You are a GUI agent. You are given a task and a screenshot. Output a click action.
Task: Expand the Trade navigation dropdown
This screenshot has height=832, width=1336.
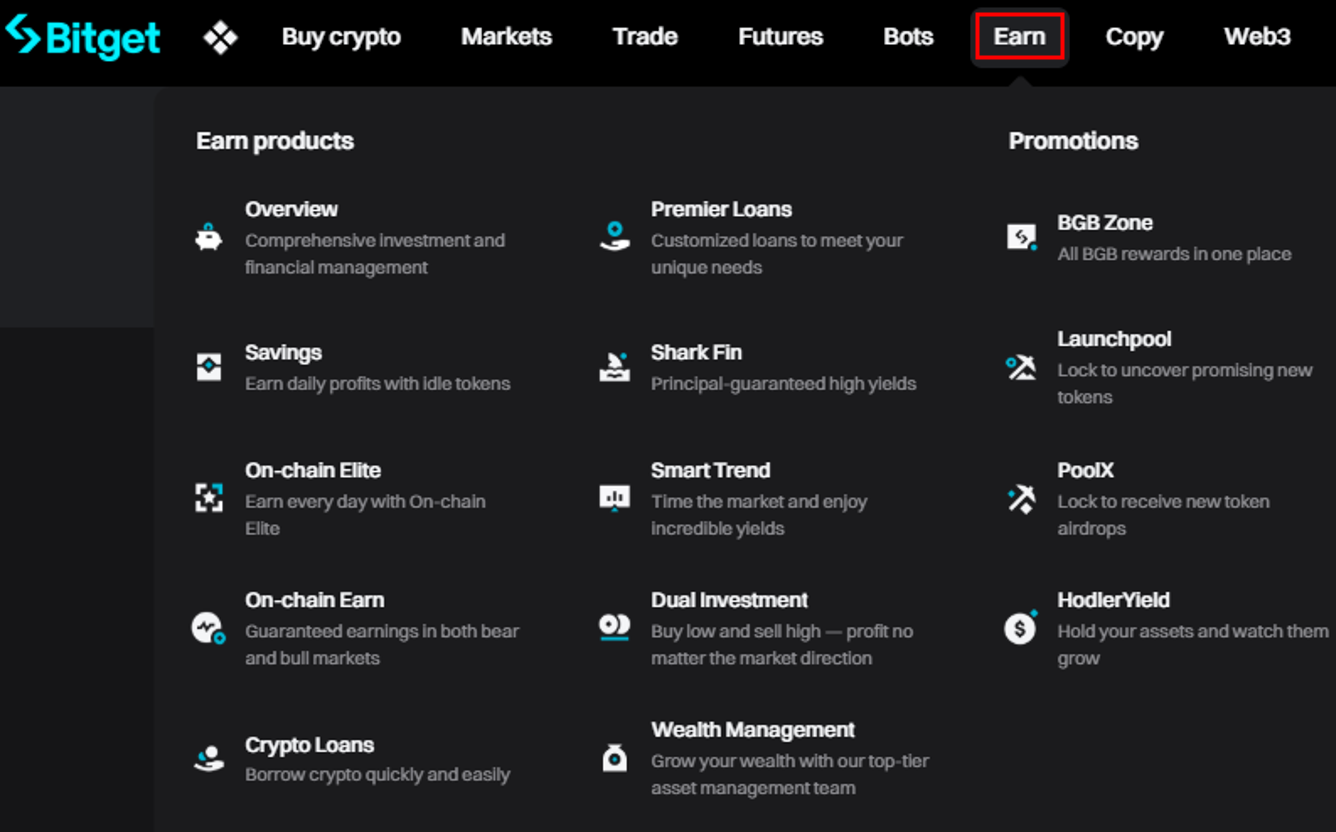645,37
